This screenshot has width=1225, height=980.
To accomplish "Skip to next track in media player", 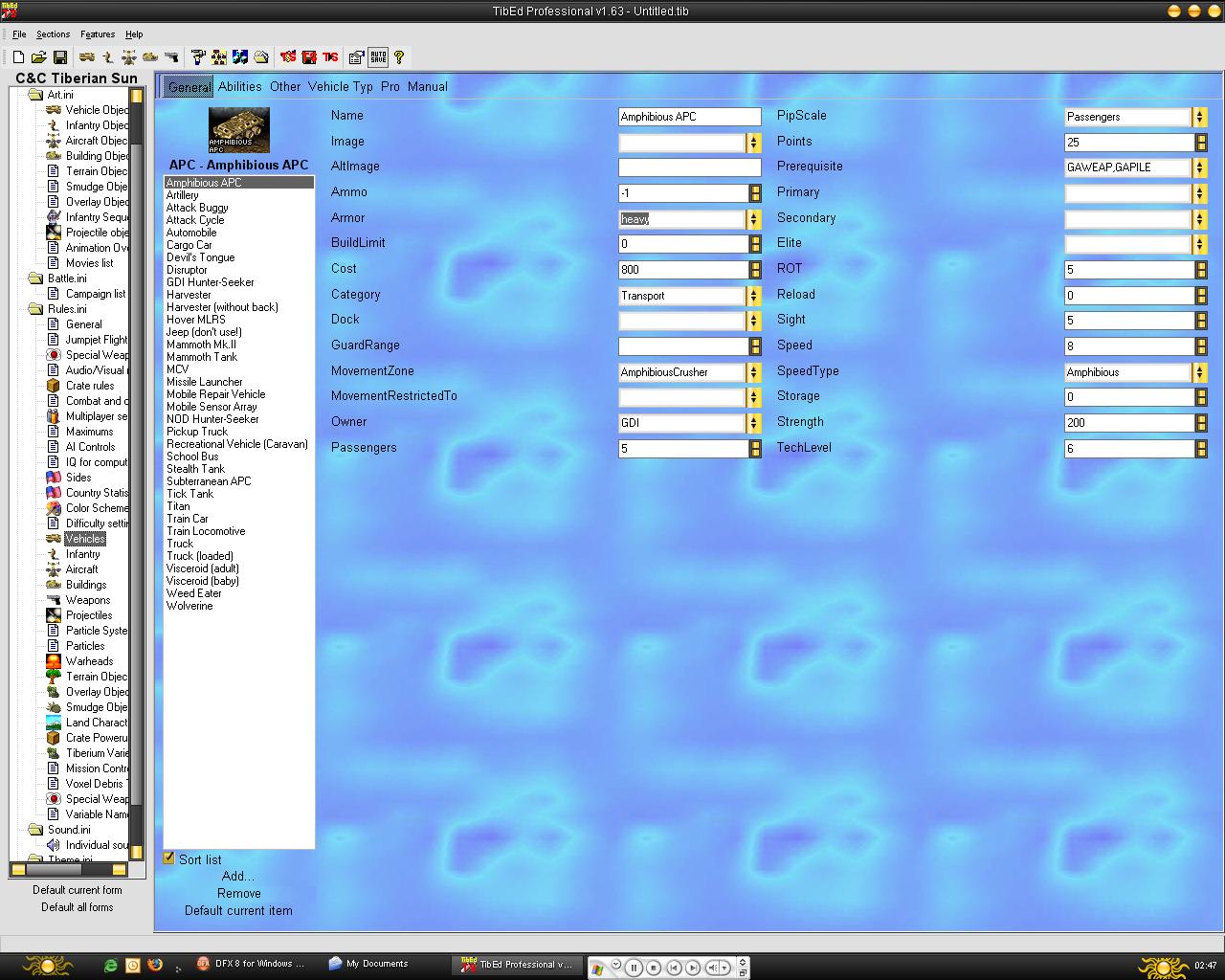I will [693, 968].
